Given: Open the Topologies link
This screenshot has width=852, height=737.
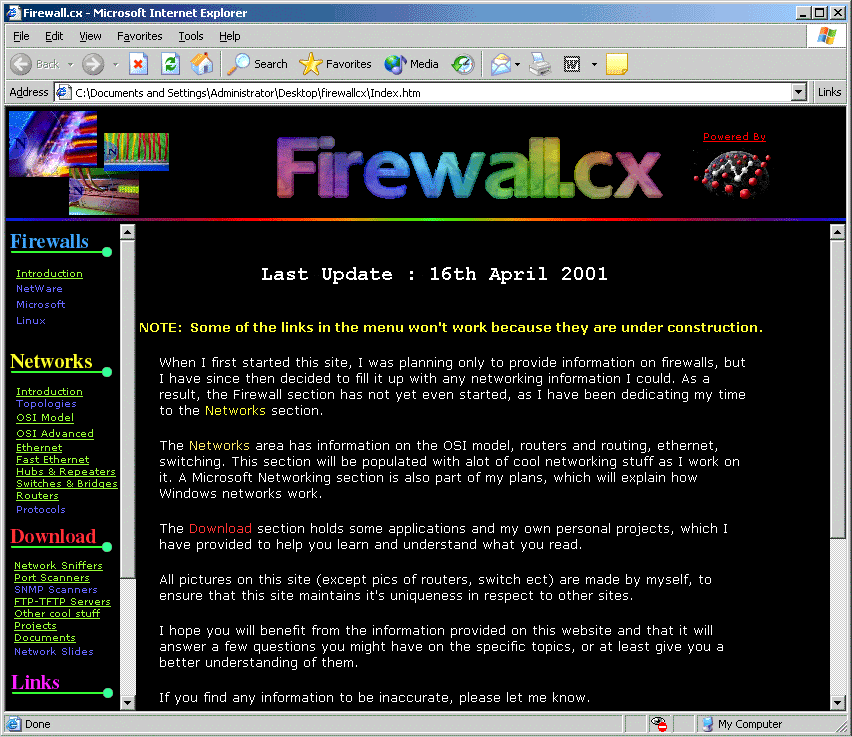Looking at the screenshot, I should click(46, 403).
